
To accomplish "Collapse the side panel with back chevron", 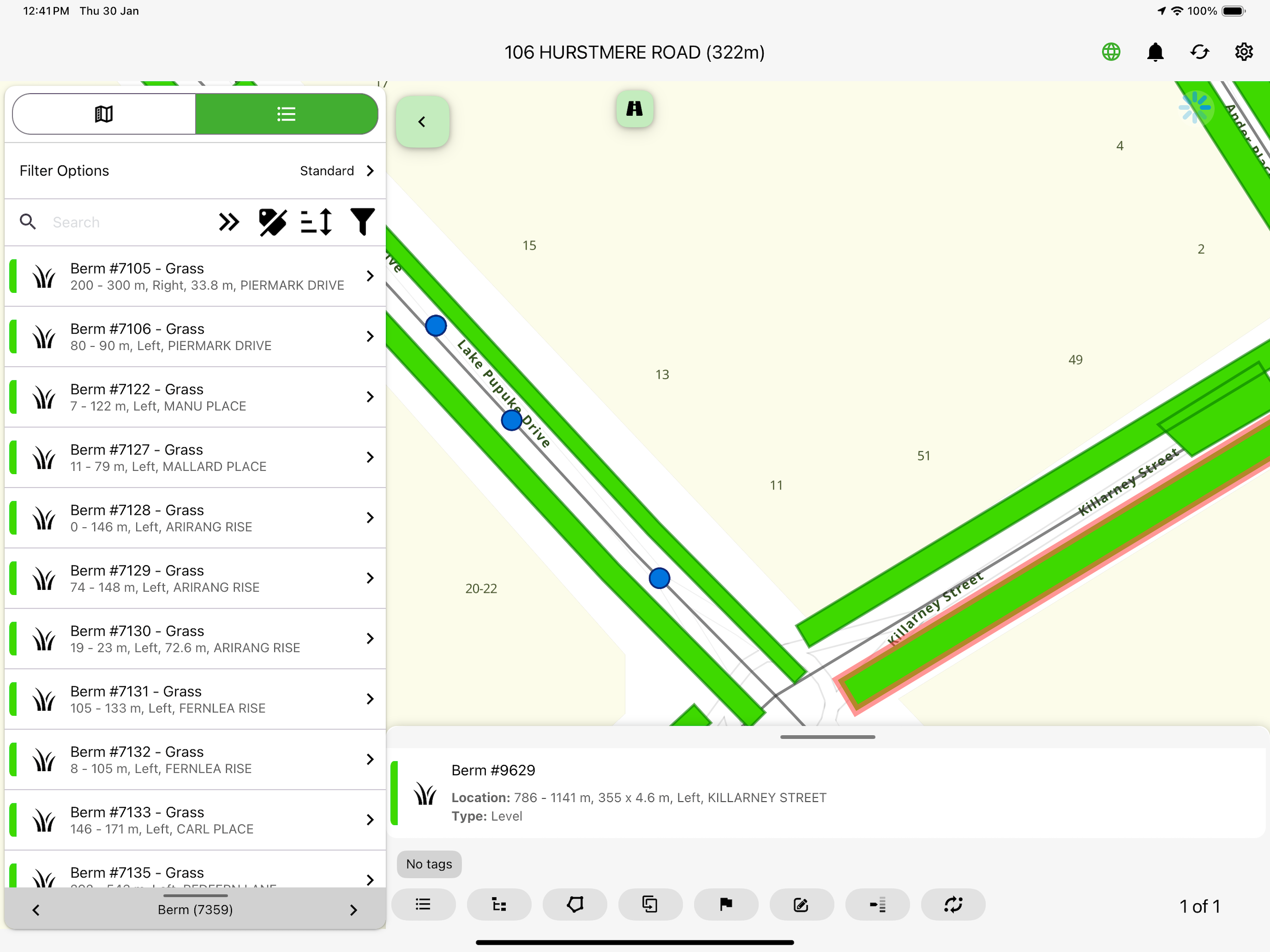I will coord(422,122).
